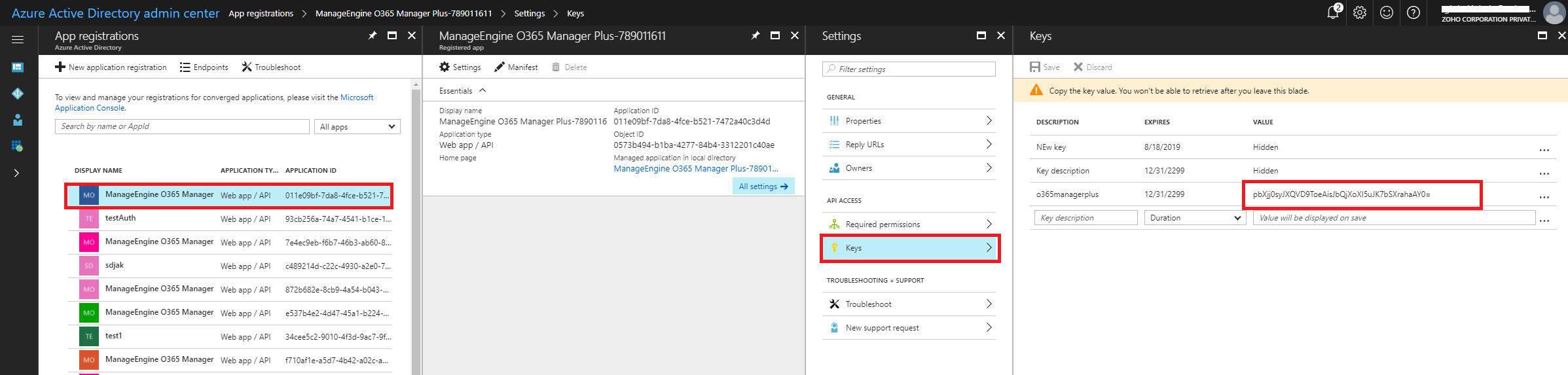
Task: Click the feedback smiley icon
Action: tap(1387, 12)
